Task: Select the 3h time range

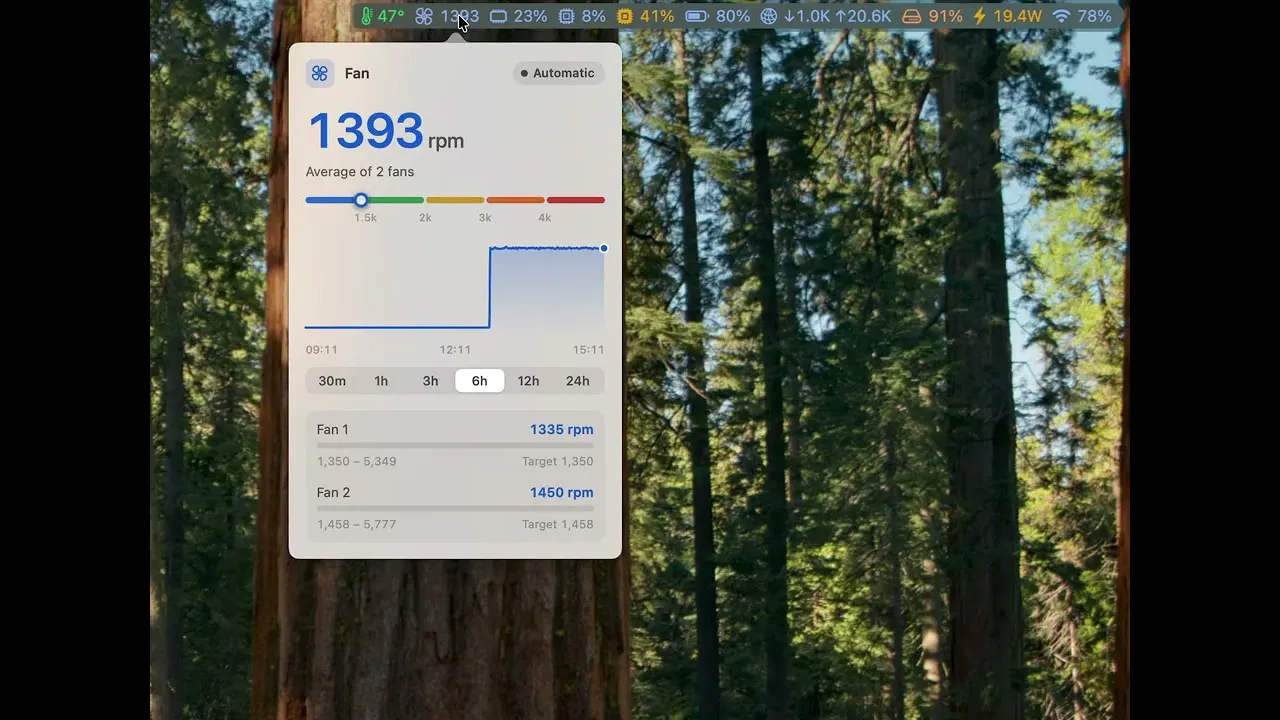Action: (x=430, y=381)
